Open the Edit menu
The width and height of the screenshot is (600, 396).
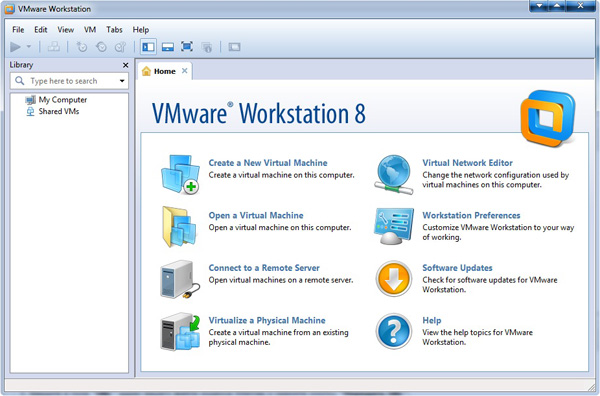tap(41, 29)
